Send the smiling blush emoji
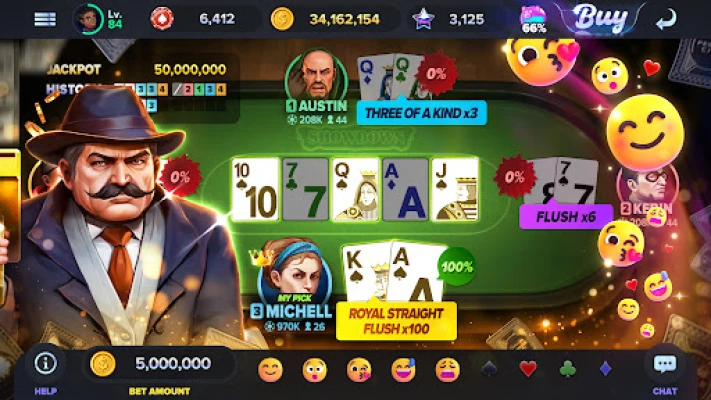Screen dimensions: 711x400 270,370
